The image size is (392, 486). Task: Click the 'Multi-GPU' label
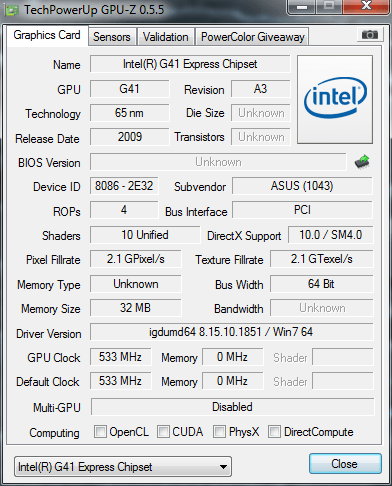pyautogui.click(x=57, y=407)
